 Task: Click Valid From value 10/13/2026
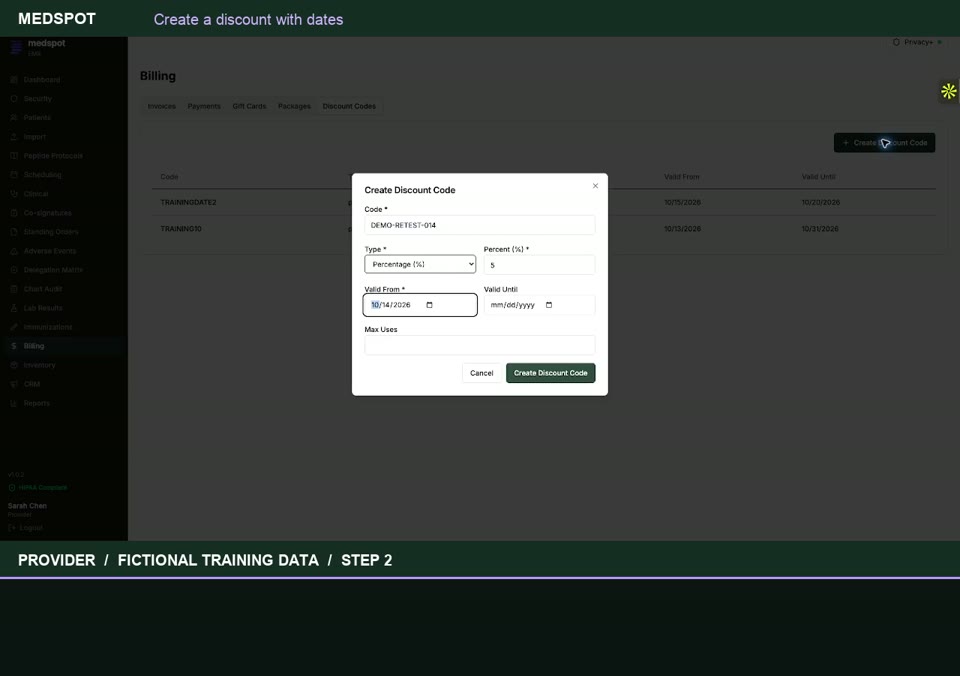[x=682, y=228]
